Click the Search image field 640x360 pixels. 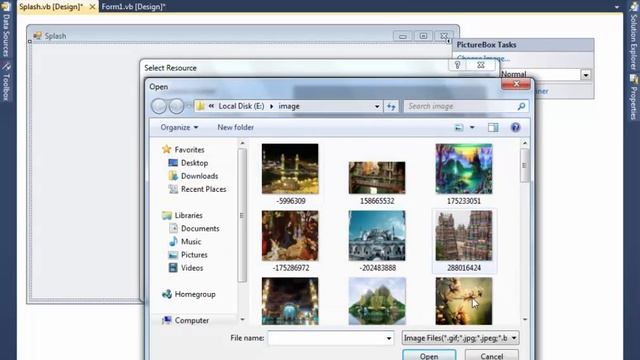(x=461, y=107)
